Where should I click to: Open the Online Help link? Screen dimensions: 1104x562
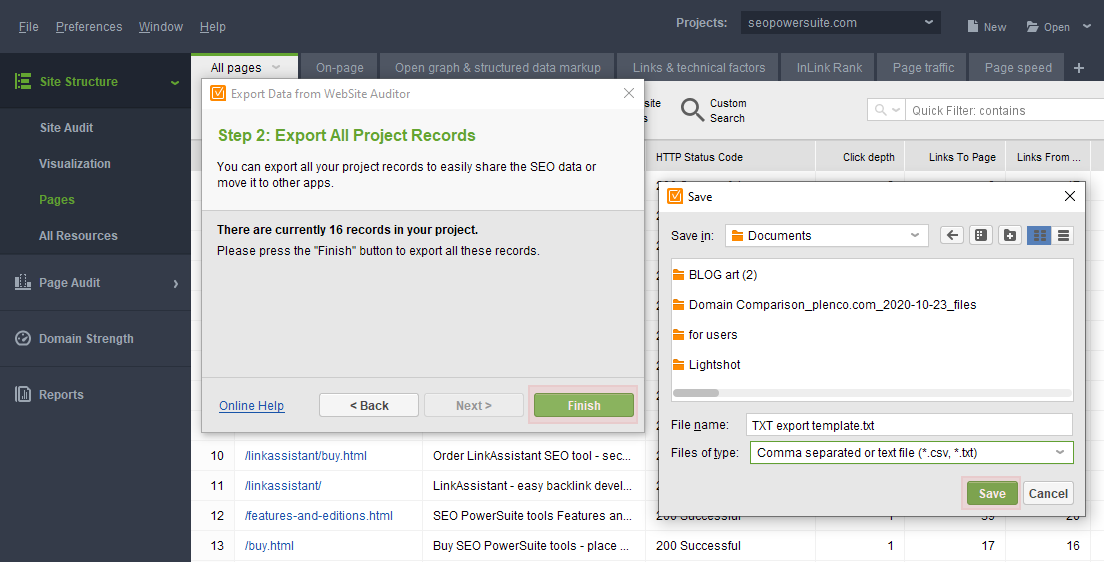(x=251, y=406)
